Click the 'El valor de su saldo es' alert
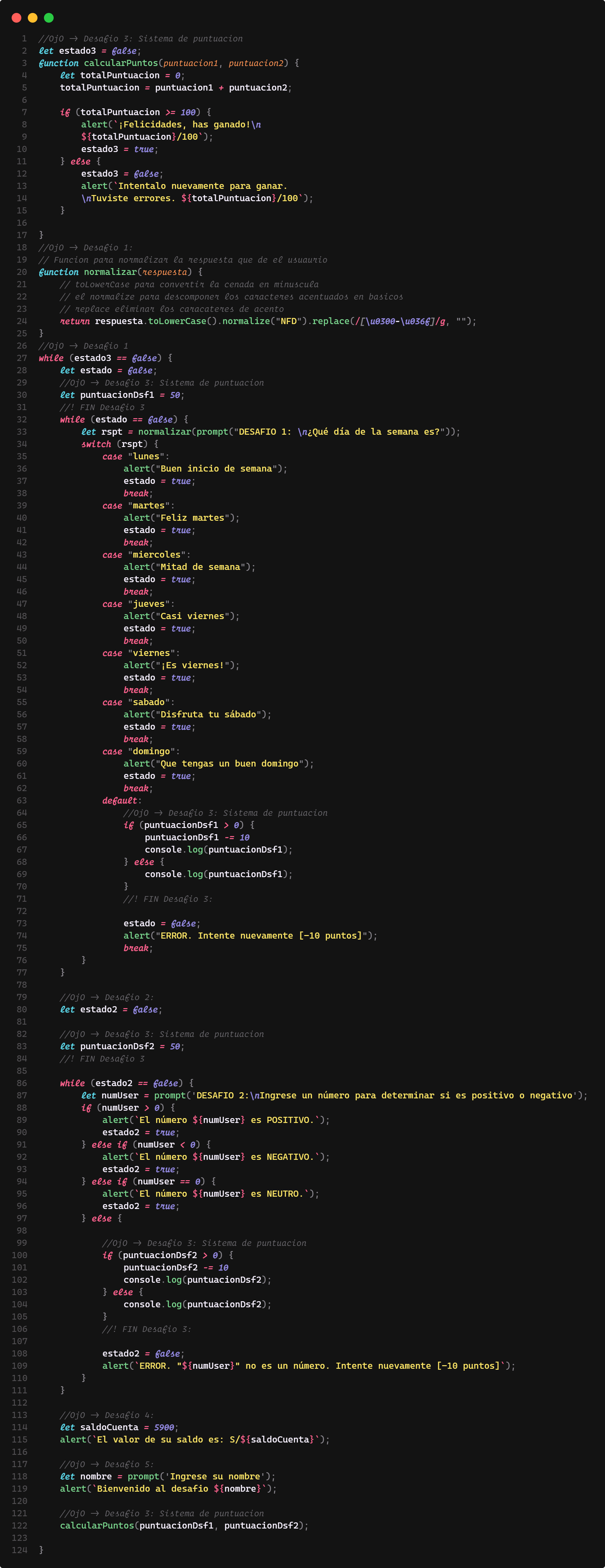 (195, 1440)
